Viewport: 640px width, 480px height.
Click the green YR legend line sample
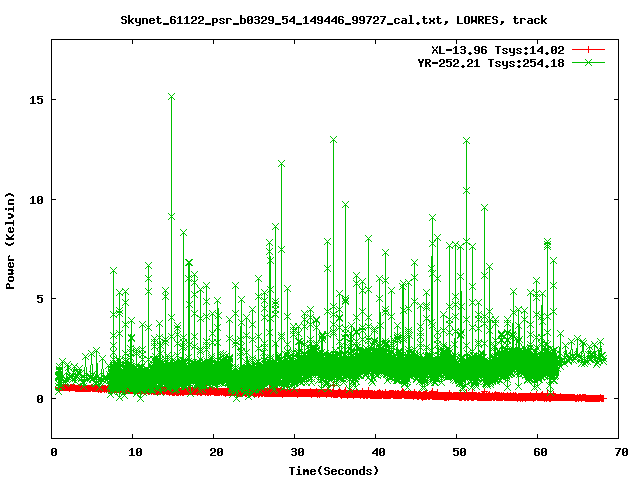(x=588, y=62)
